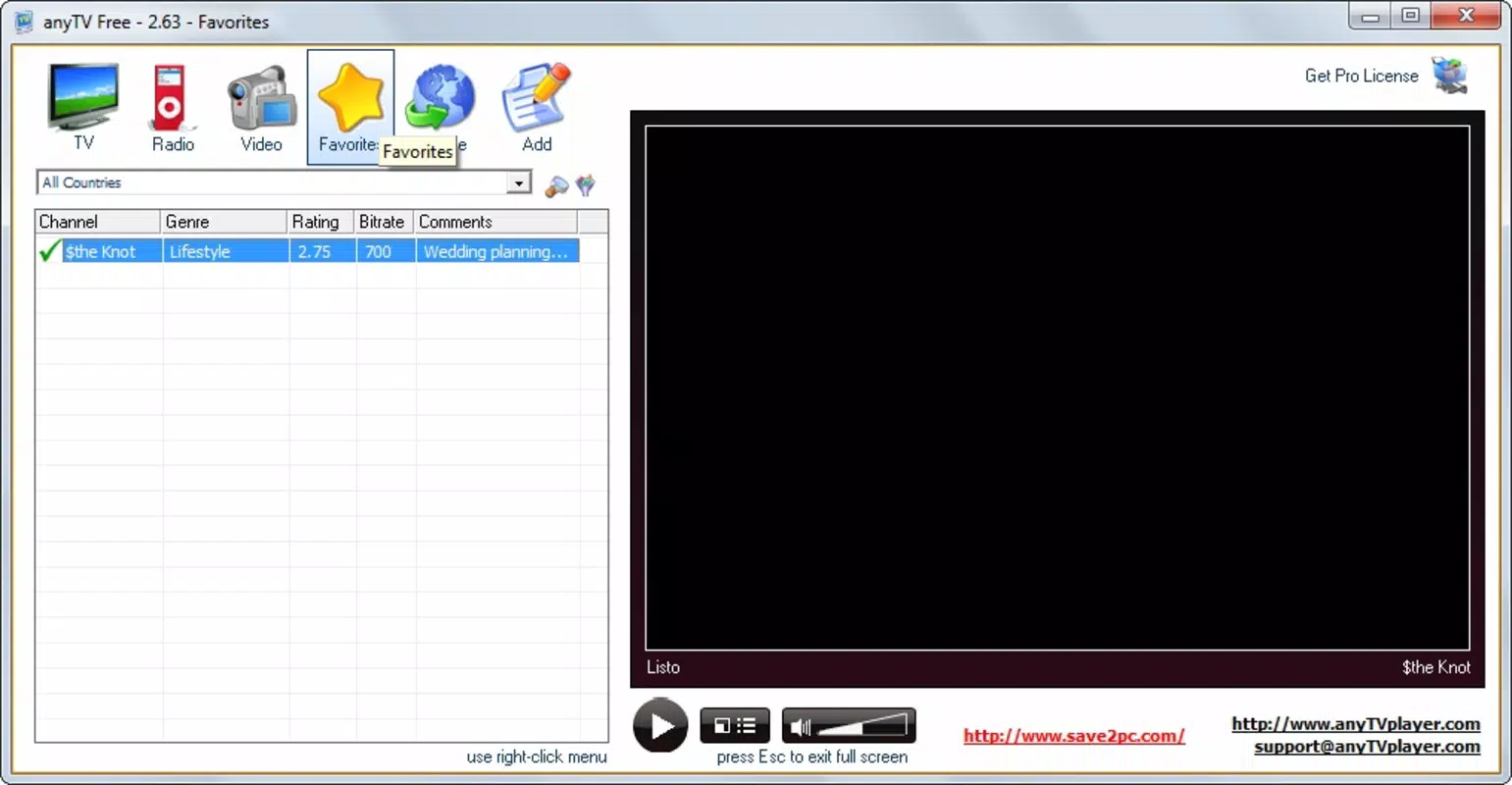Open the Video camcorder section
The height and width of the screenshot is (785, 1512).
point(261,106)
